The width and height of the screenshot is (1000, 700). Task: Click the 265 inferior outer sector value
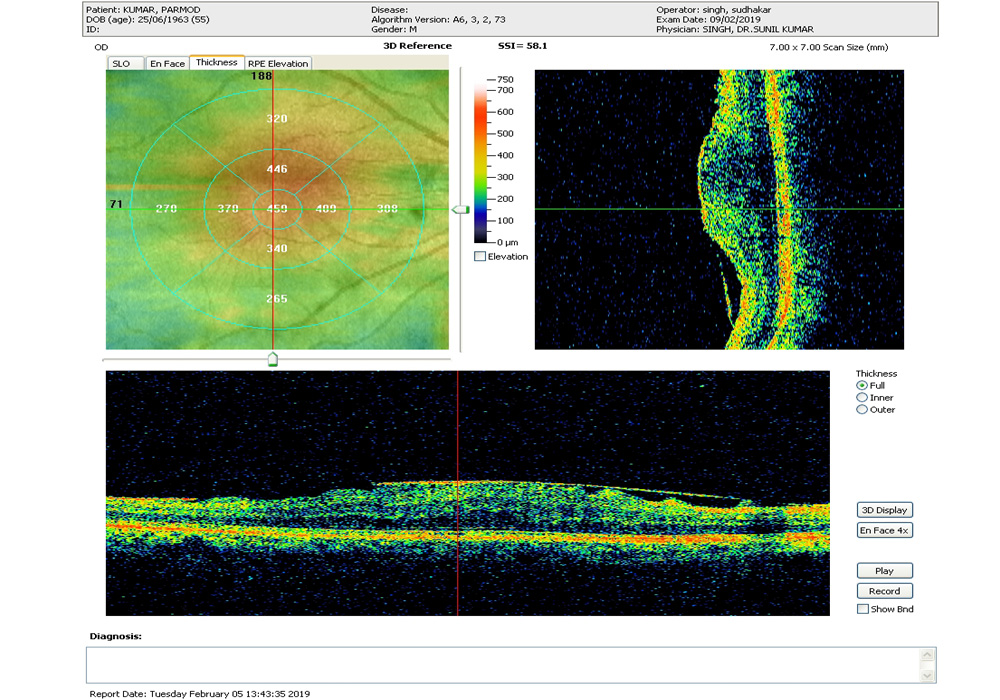point(277,299)
